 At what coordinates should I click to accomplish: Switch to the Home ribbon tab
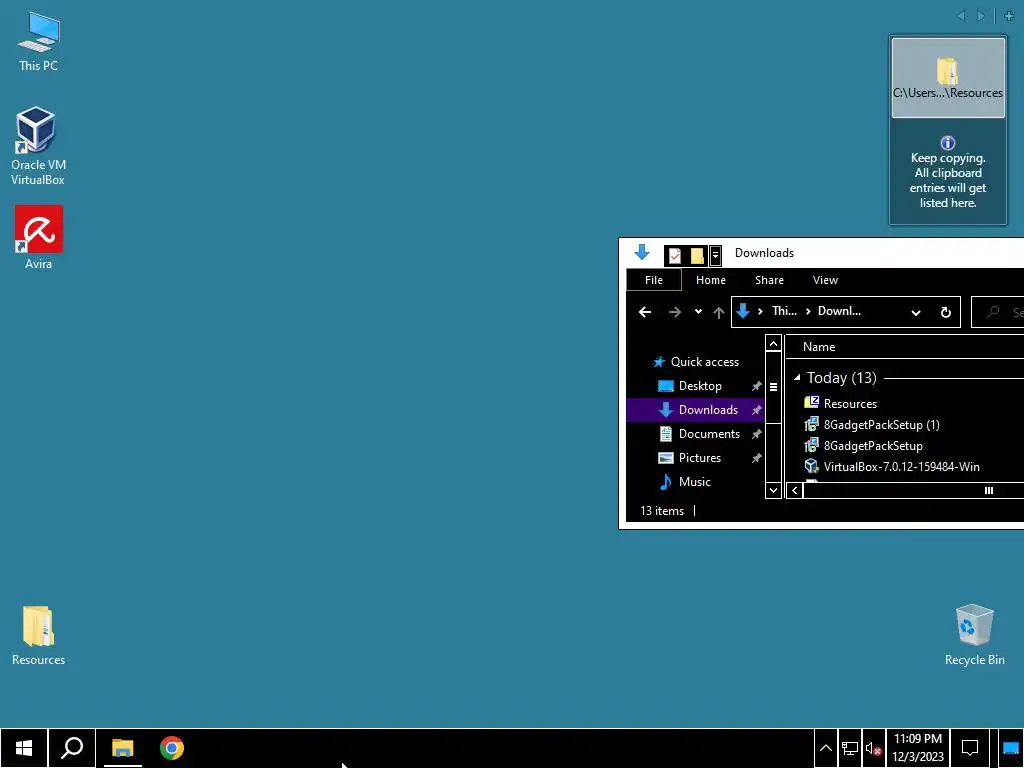[711, 280]
